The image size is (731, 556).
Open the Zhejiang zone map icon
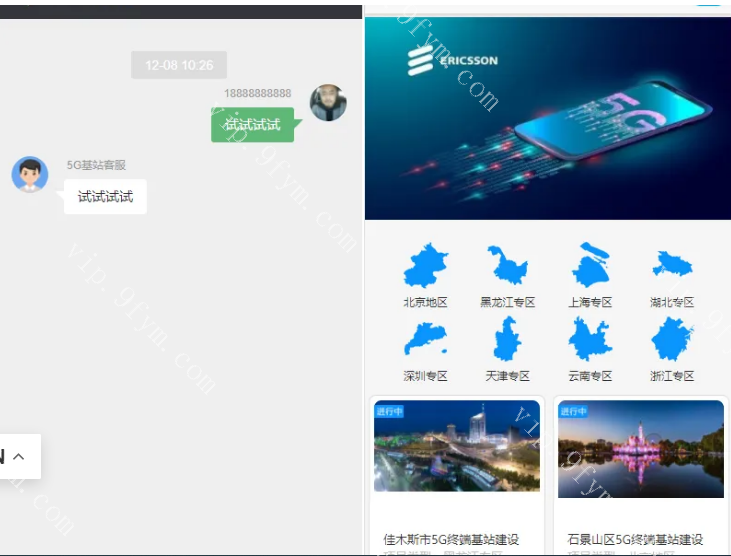point(672,340)
